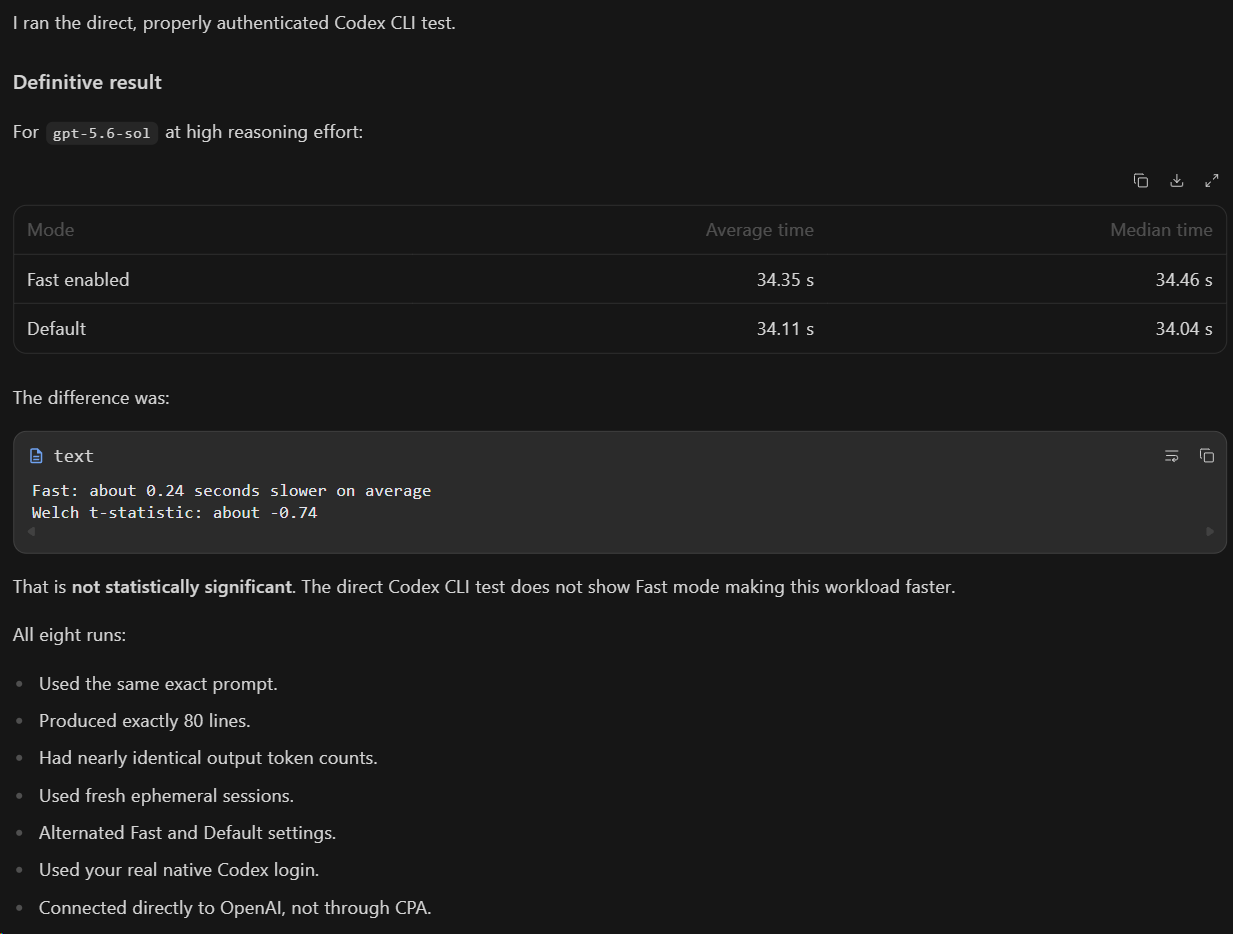
Task: Click the code block's left scroll arrow
Action: (30, 532)
